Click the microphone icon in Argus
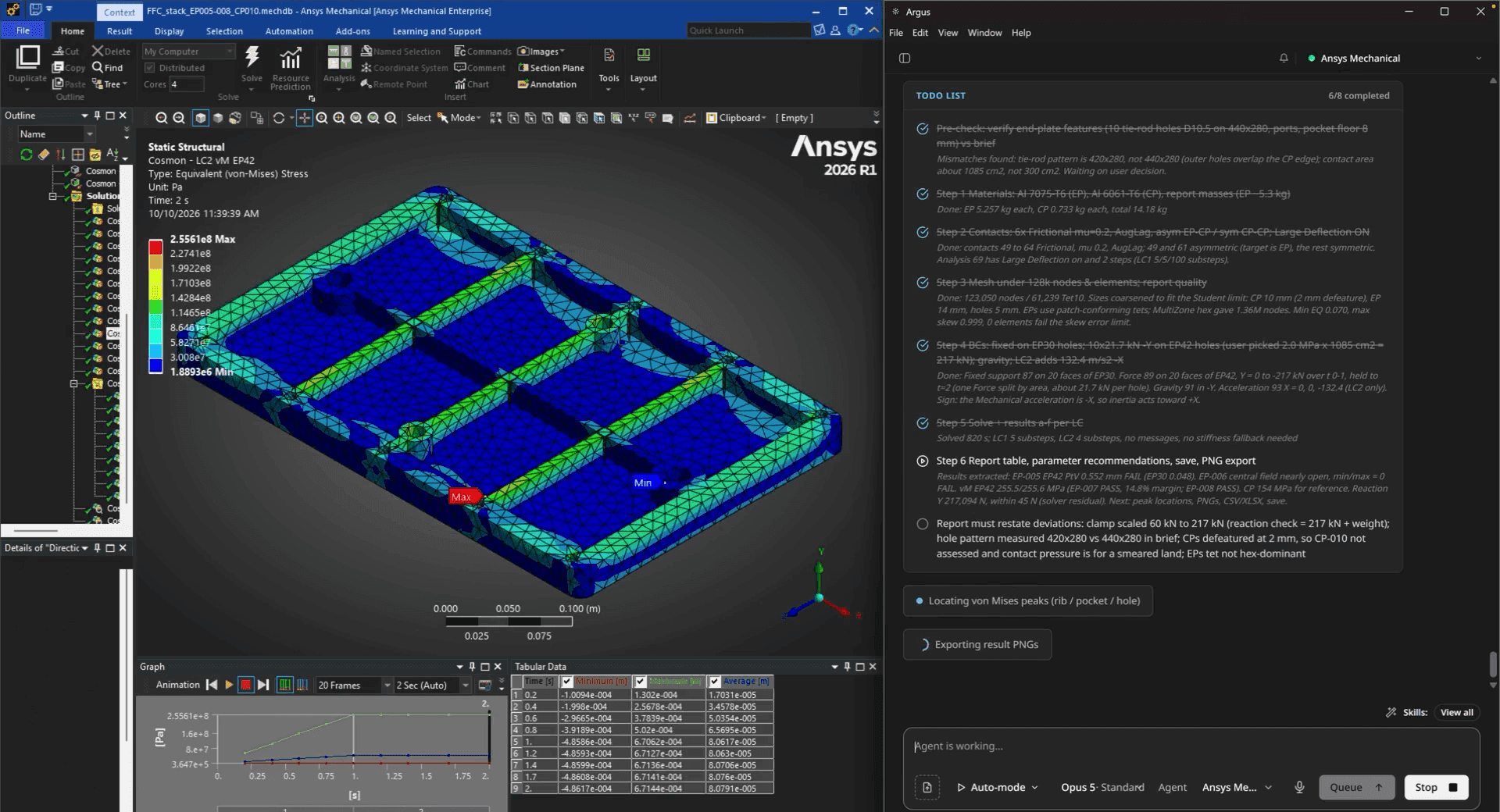1500x812 pixels. [x=1299, y=787]
